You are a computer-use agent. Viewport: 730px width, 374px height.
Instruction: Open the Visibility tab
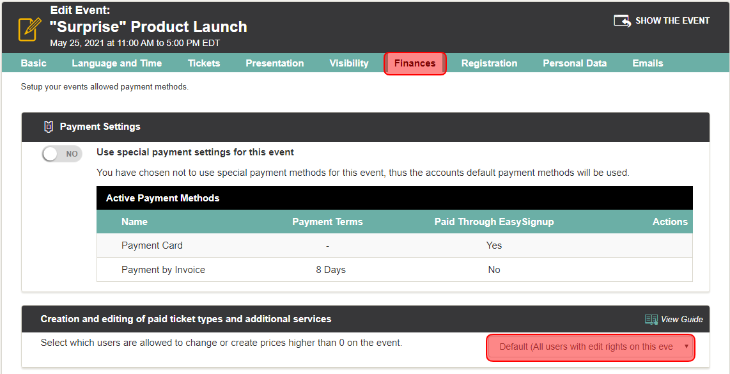click(349, 63)
